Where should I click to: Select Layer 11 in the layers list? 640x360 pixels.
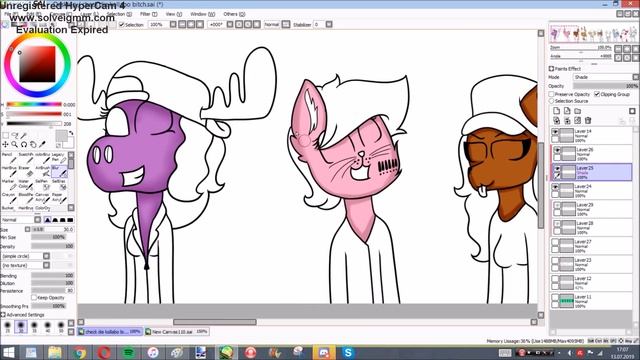point(592,301)
